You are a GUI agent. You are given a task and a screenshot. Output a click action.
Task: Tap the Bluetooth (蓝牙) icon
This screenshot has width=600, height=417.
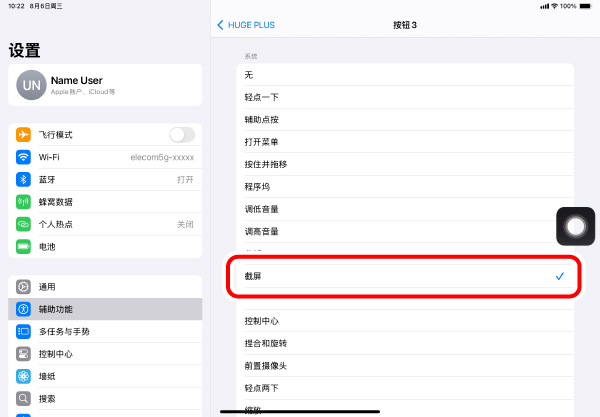click(23, 179)
